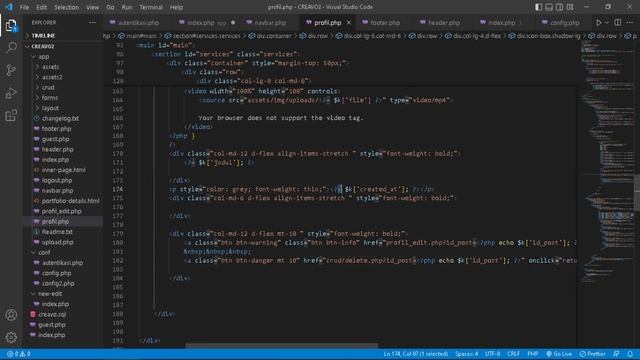Open upload.php file
This screenshot has height=360, width=640.
pyautogui.click(x=57, y=242)
